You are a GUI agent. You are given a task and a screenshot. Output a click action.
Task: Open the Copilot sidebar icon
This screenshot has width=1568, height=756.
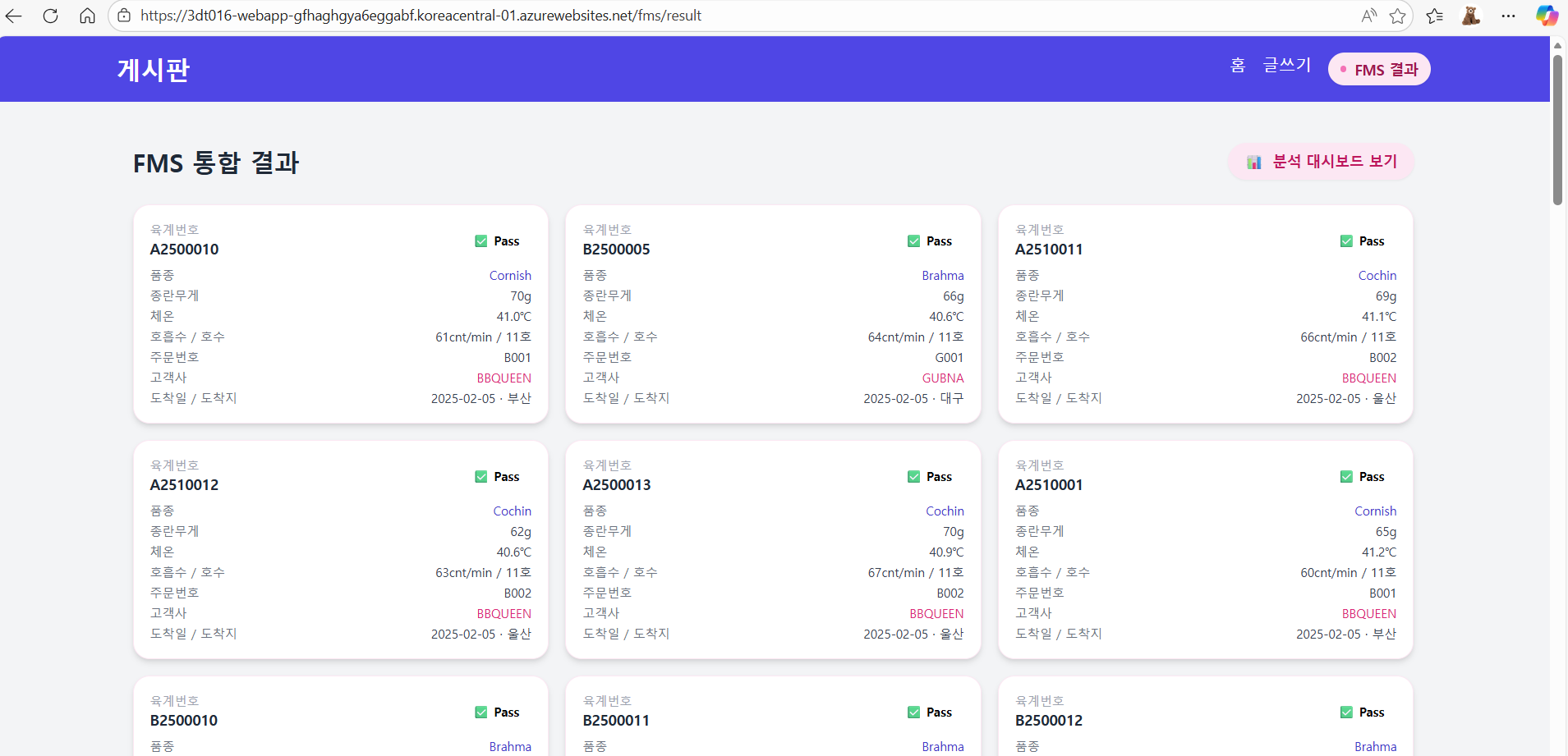tap(1547, 16)
